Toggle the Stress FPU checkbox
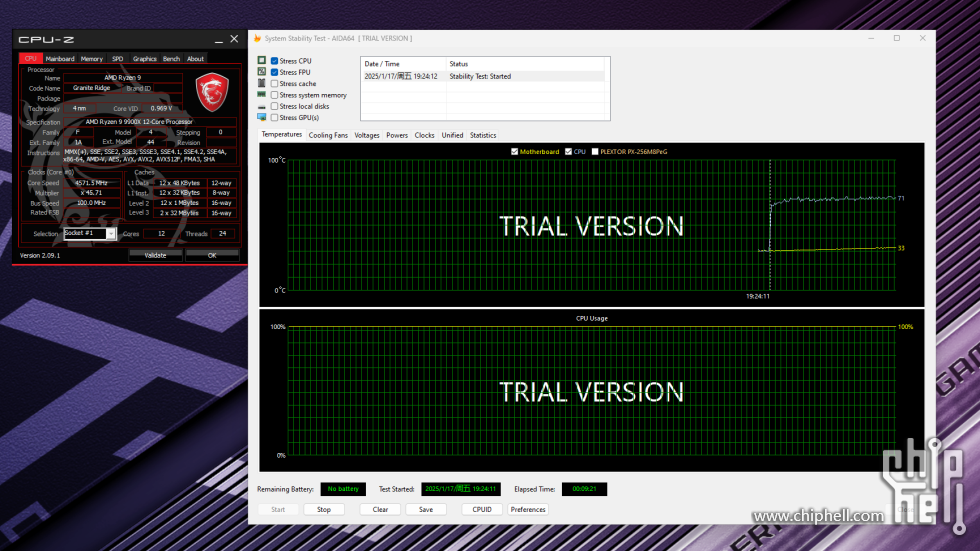980x551 pixels. [274, 72]
